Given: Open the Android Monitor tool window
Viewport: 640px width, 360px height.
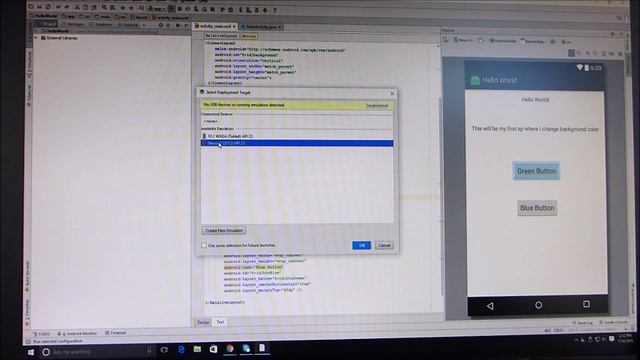Looking at the screenshot, I should click(77, 333).
